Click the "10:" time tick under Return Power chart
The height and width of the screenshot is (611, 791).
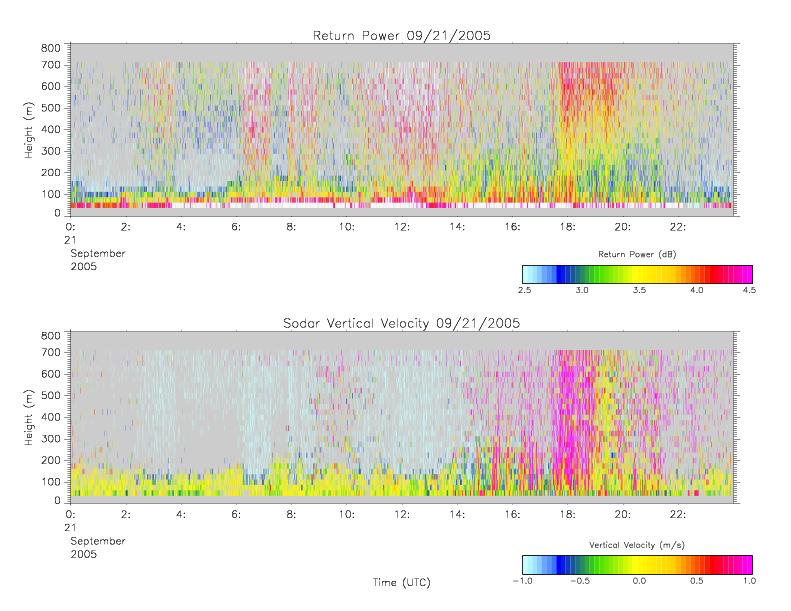347,227
